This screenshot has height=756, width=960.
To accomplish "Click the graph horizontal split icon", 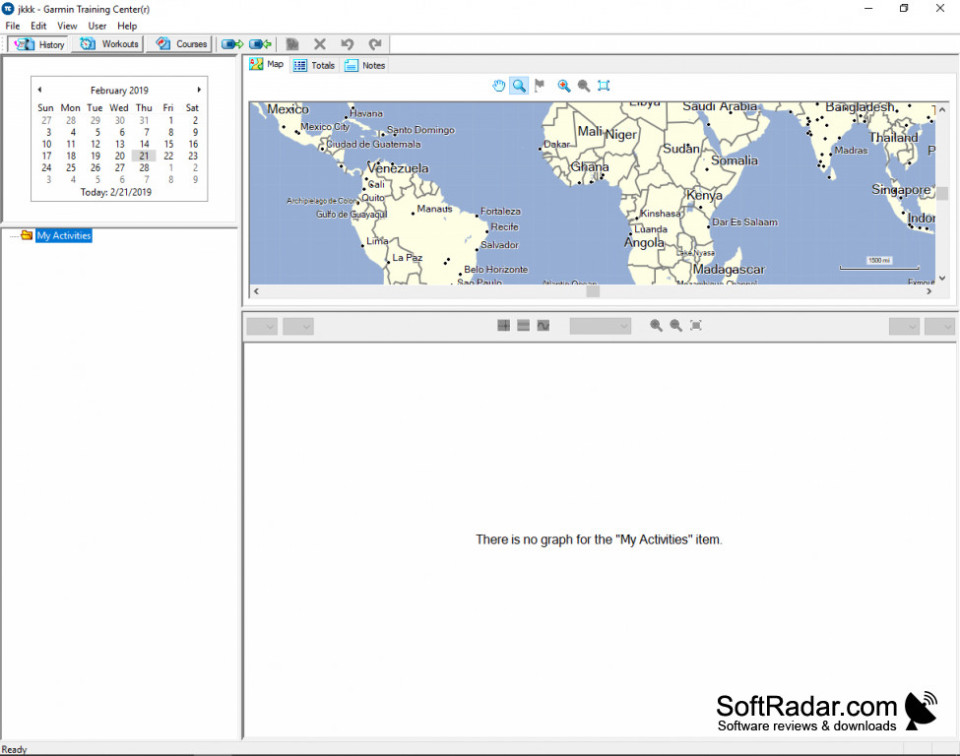I will coord(523,326).
